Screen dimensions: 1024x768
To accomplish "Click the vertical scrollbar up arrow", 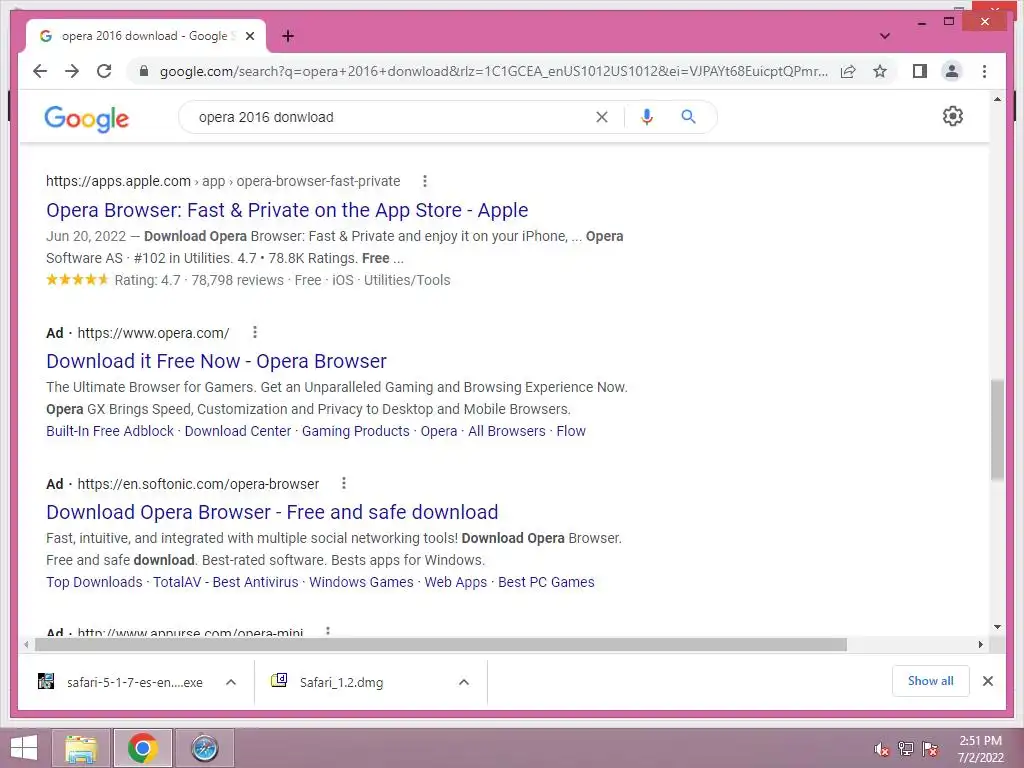I will pos(997,99).
